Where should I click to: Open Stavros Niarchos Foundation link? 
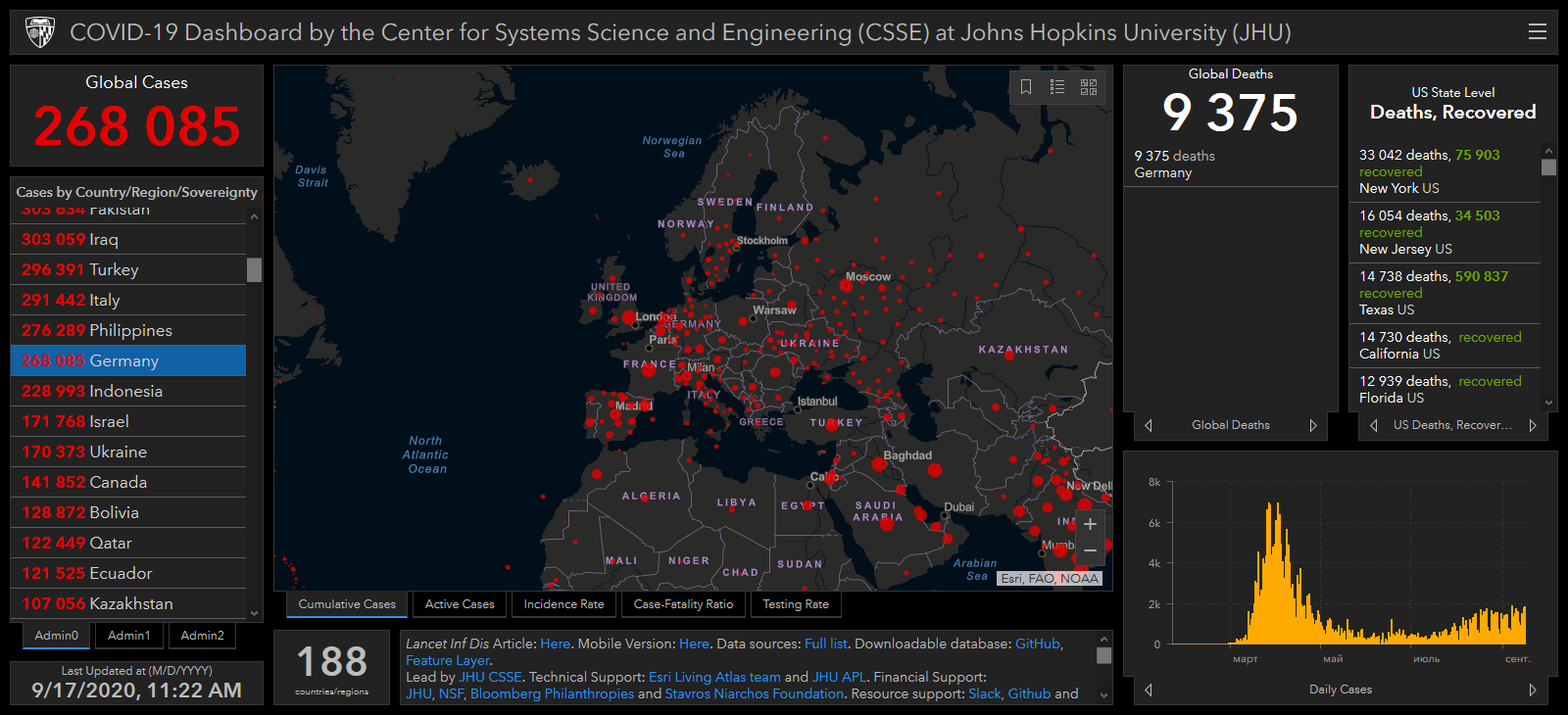pos(754,693)
